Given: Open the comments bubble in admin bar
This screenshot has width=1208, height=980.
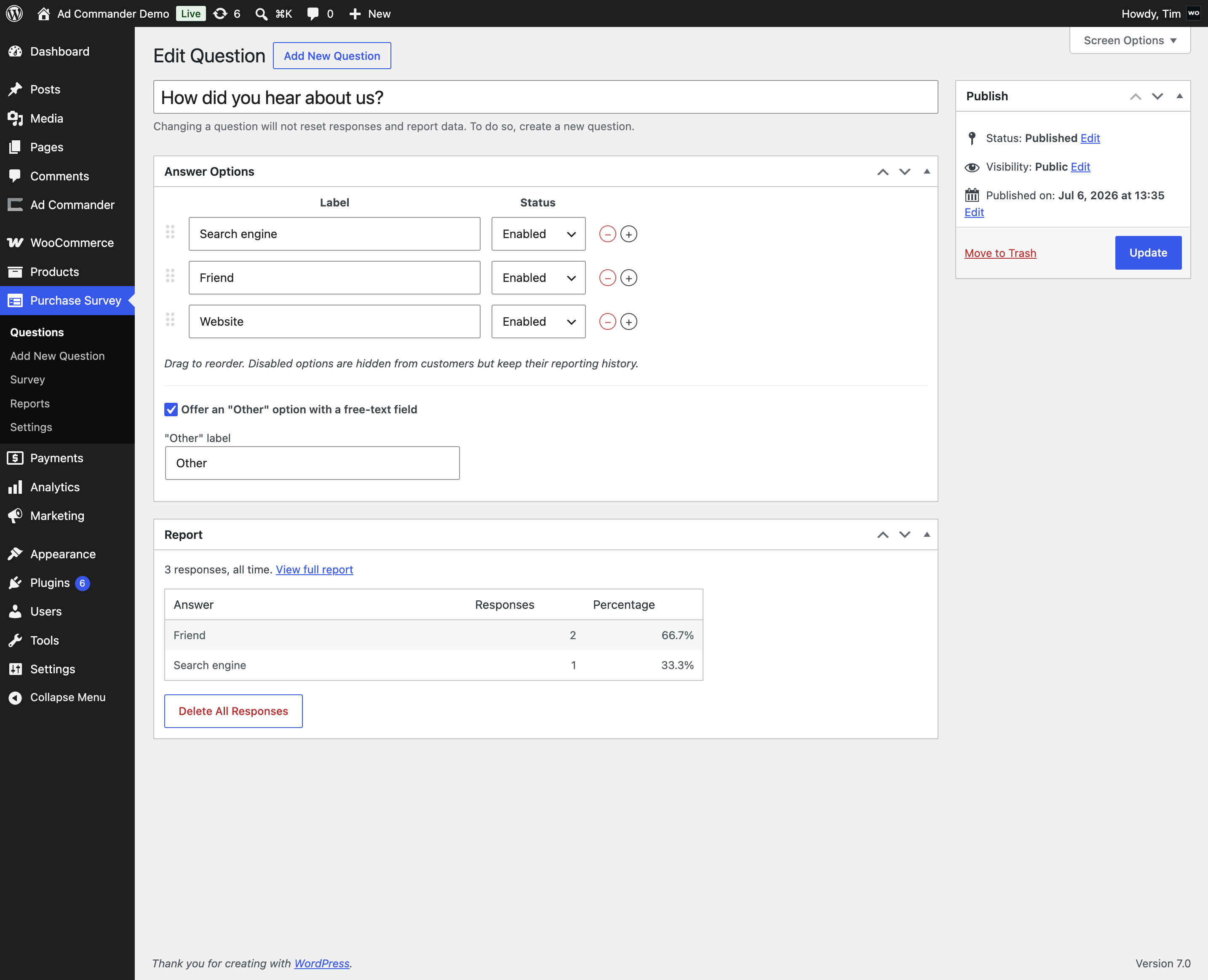Looking at the screenshot, I should 313,13.
